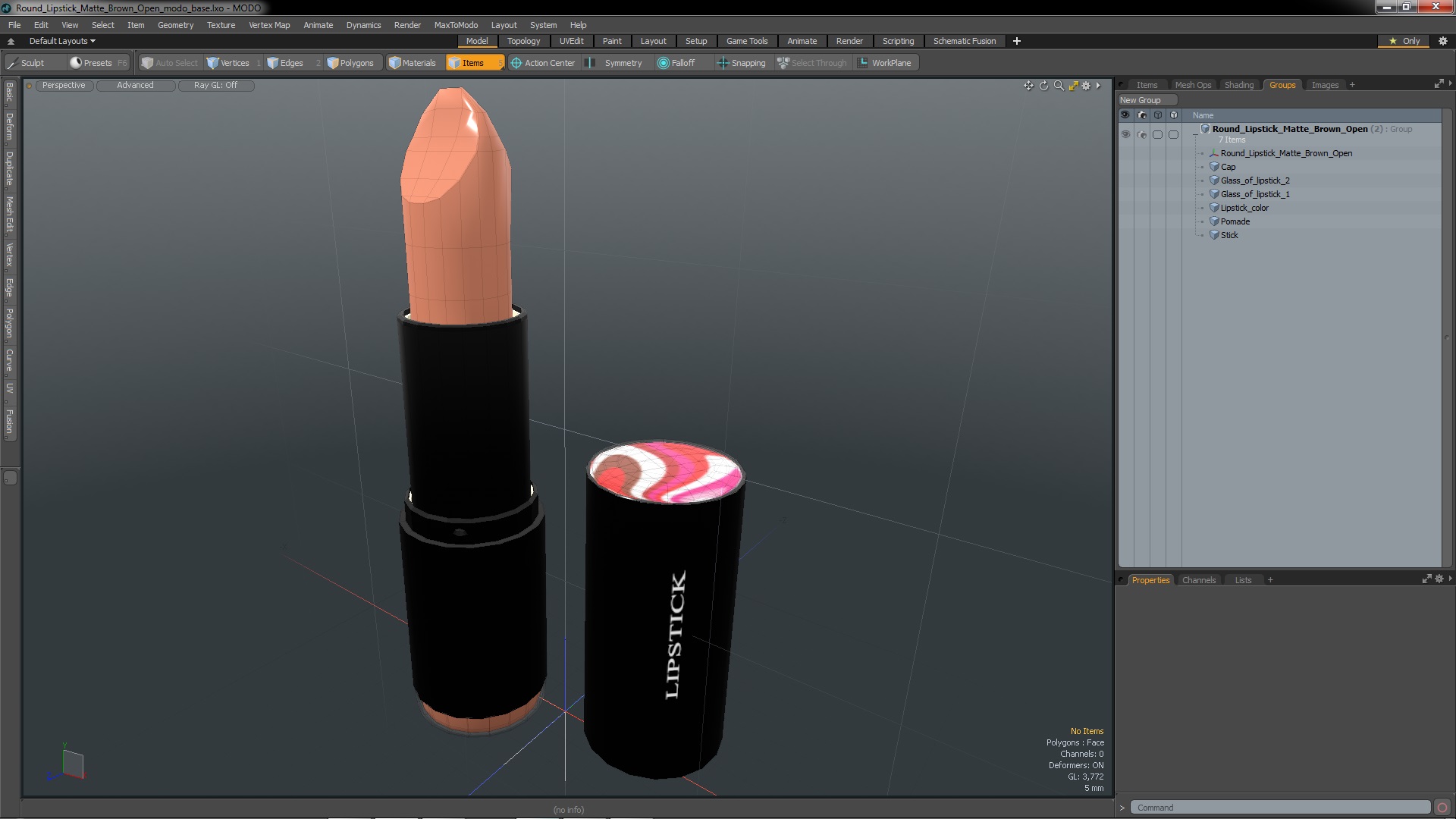This screenshot has height=819, width=1456.
Task: Click the command record circle button
Action: pyautogui.click(x=1442, y=808)
